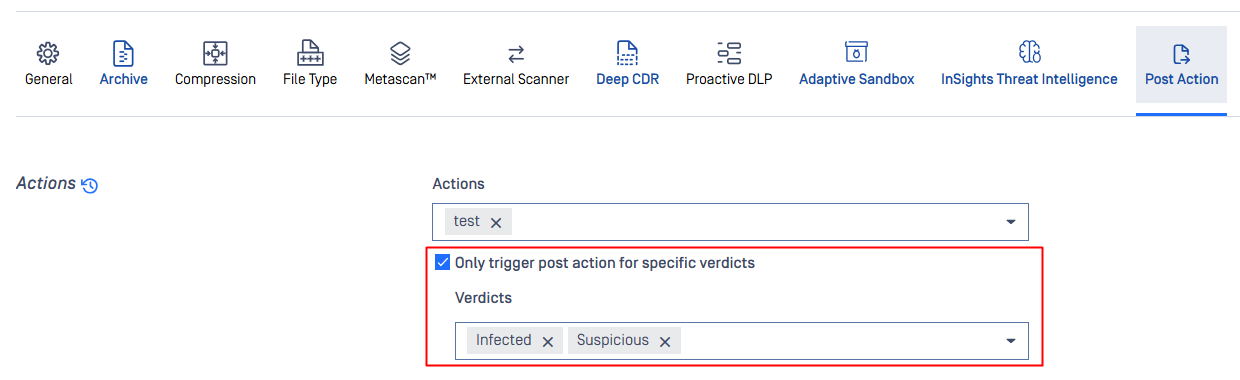
Task: Remove the test action tag
Action: pos(496,222)
